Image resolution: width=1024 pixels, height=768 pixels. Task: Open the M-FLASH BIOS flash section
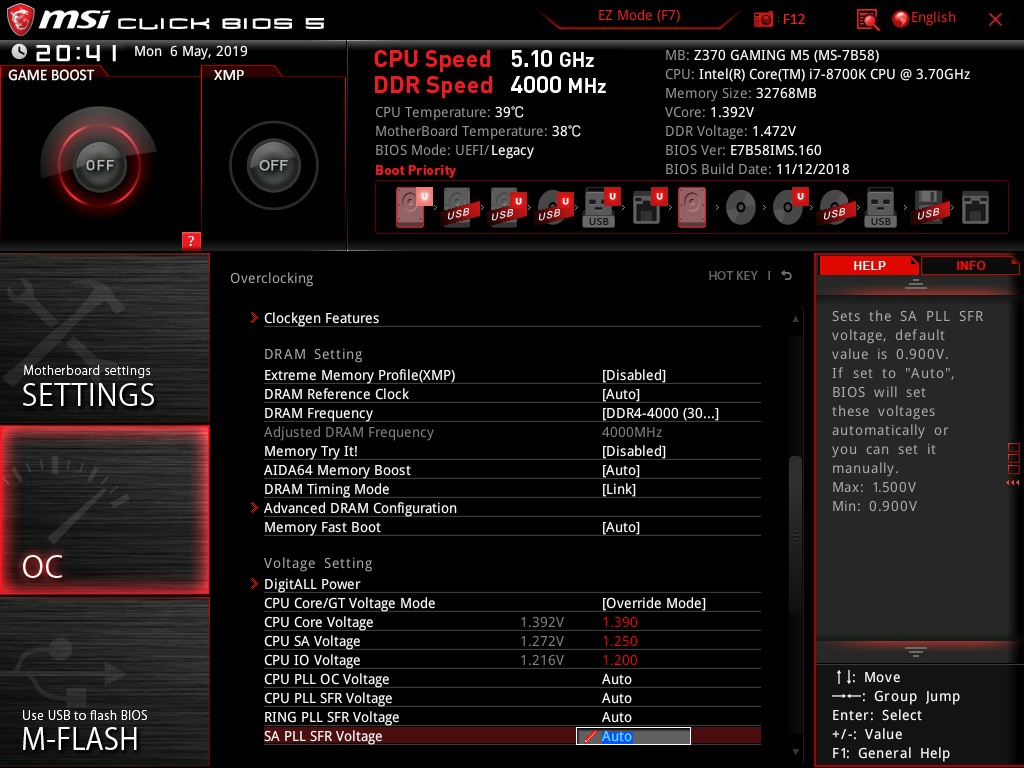tap(104, 682)
